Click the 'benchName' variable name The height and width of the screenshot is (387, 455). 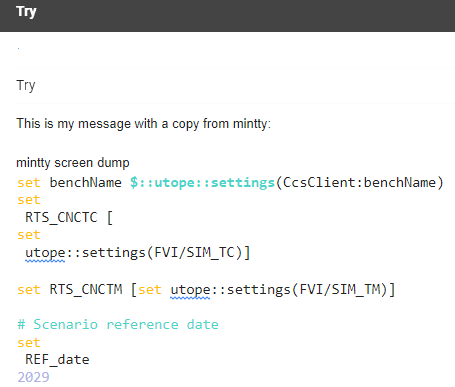pyautogui.click(x=86, y=182)
